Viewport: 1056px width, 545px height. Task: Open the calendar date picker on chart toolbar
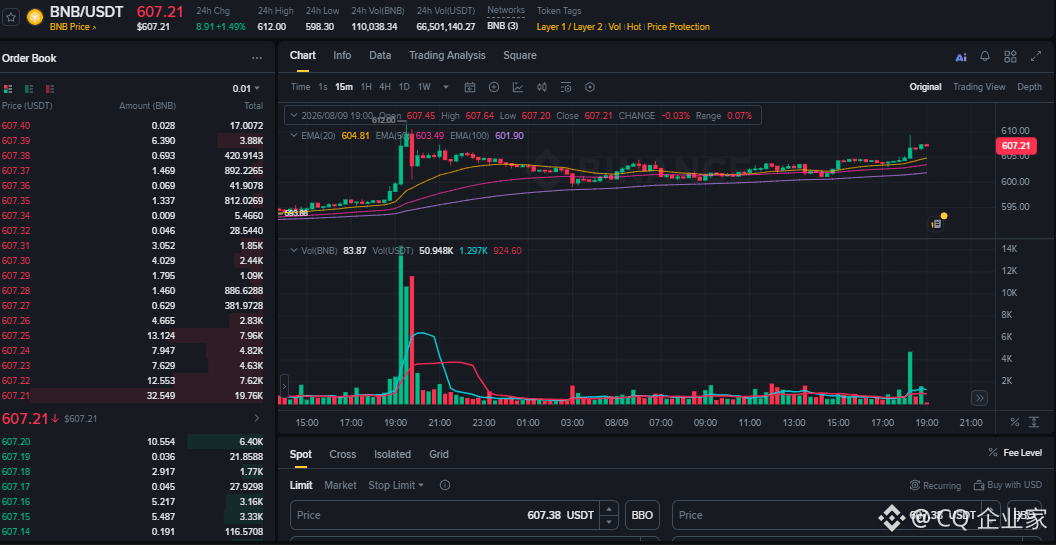click(x=470, y=87)
